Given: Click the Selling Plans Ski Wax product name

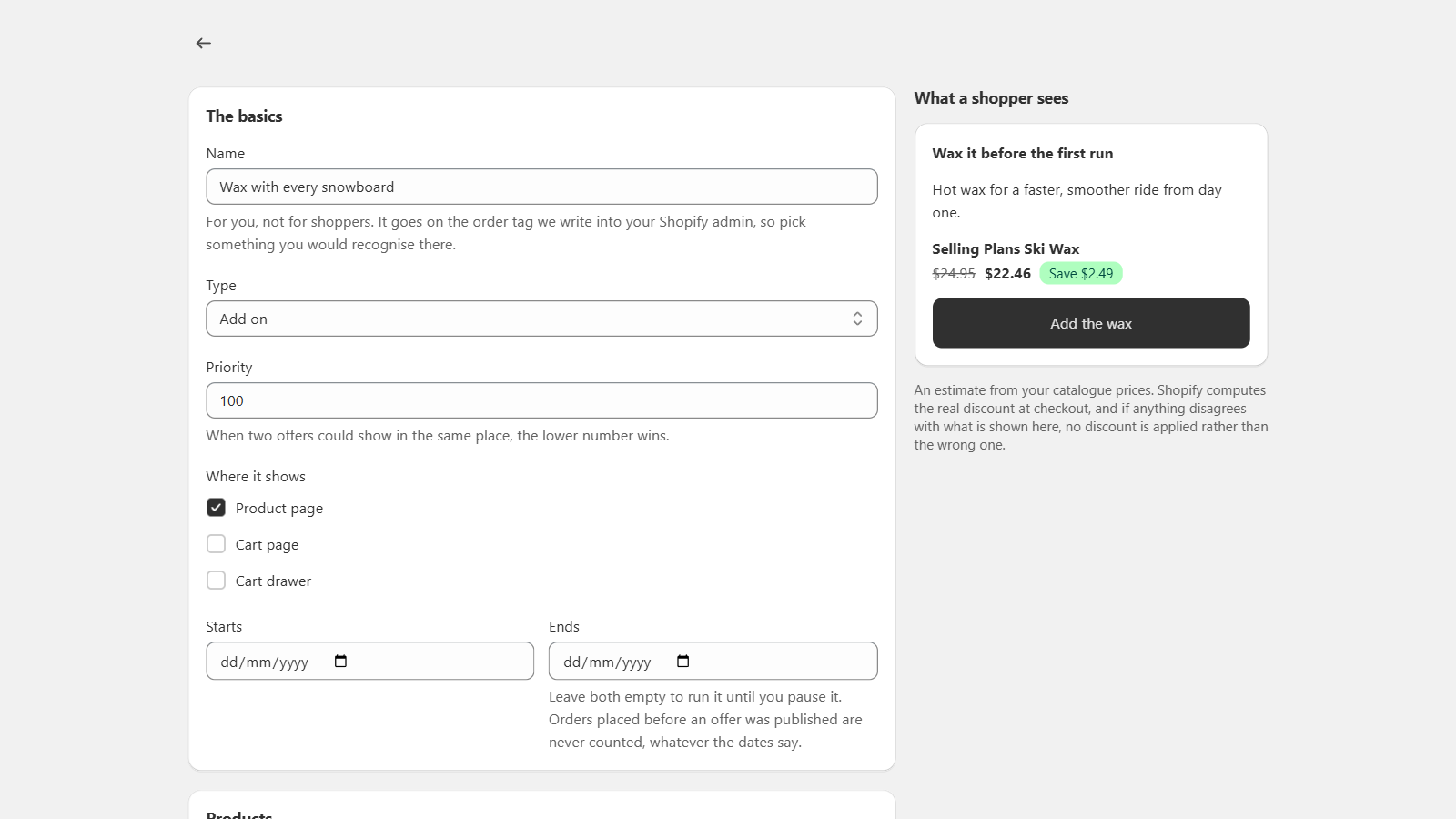Looking at the screenshot, I should (1006, 249).
